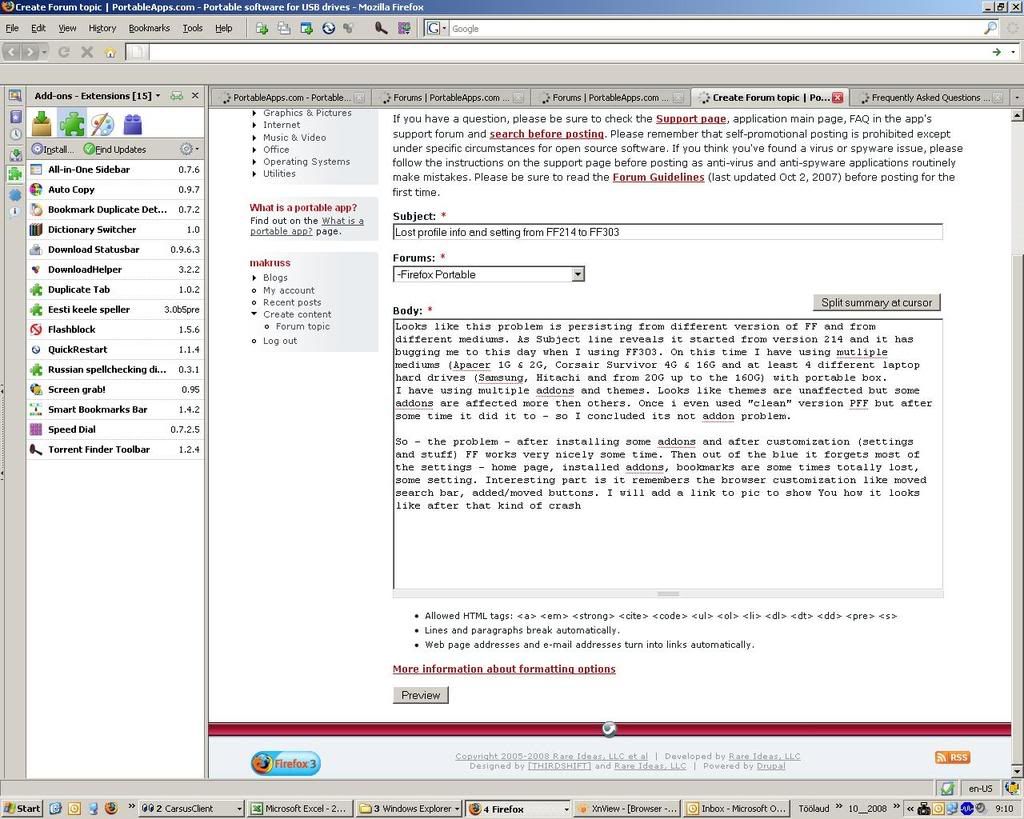The width and height of the screenshot is (1024, 819).
Task: Click the green sofa icon in sidebar header
Action: (177, 95)
